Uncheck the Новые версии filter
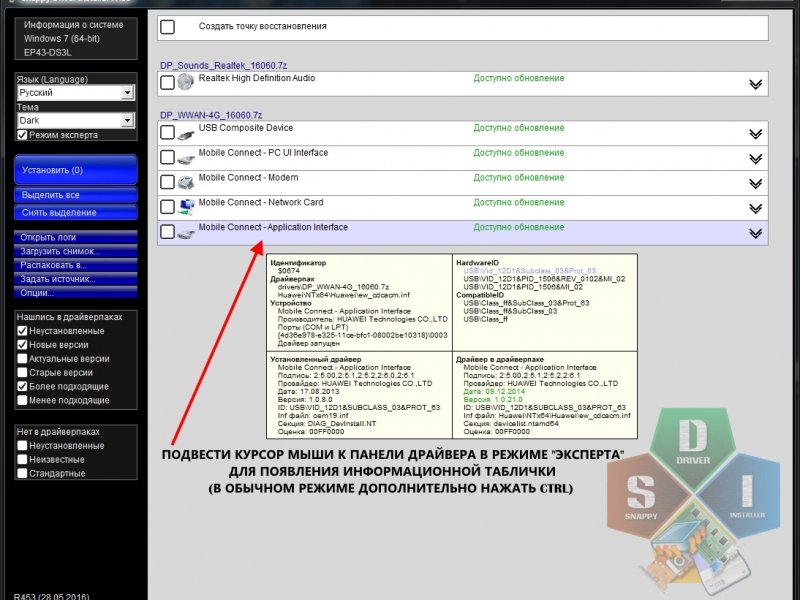This screenshot has height=600, width=800. tap(22, 345)
